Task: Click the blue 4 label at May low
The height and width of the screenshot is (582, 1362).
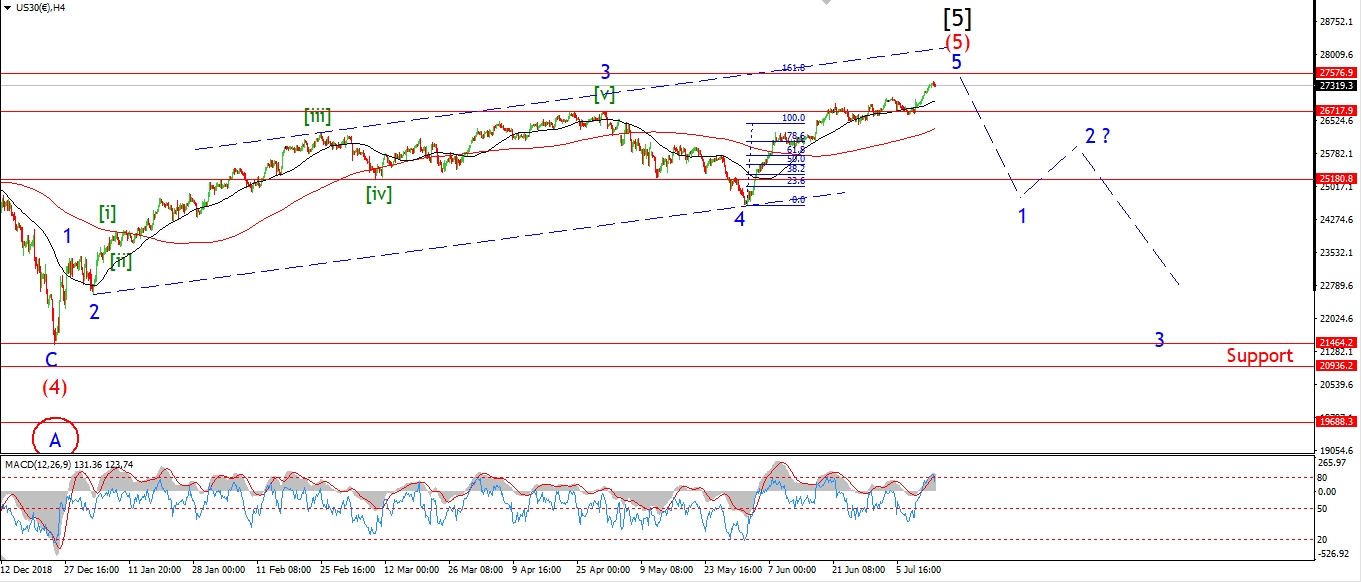Action: click(x=740, y=219)
